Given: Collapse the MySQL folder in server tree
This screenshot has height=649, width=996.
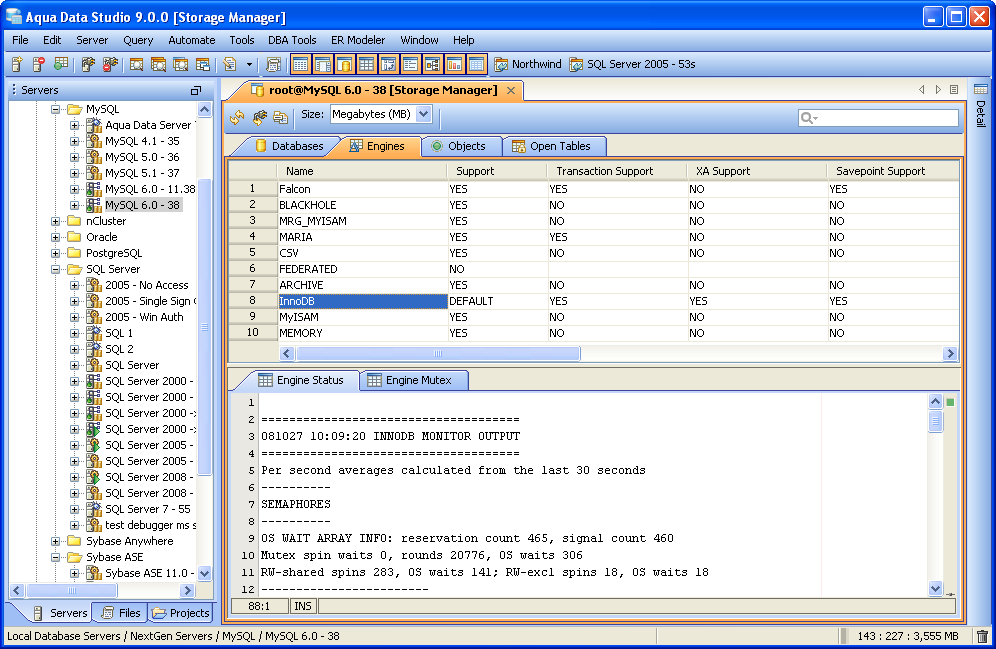Looking at the screenshot, I should click(x=57, y=109).
